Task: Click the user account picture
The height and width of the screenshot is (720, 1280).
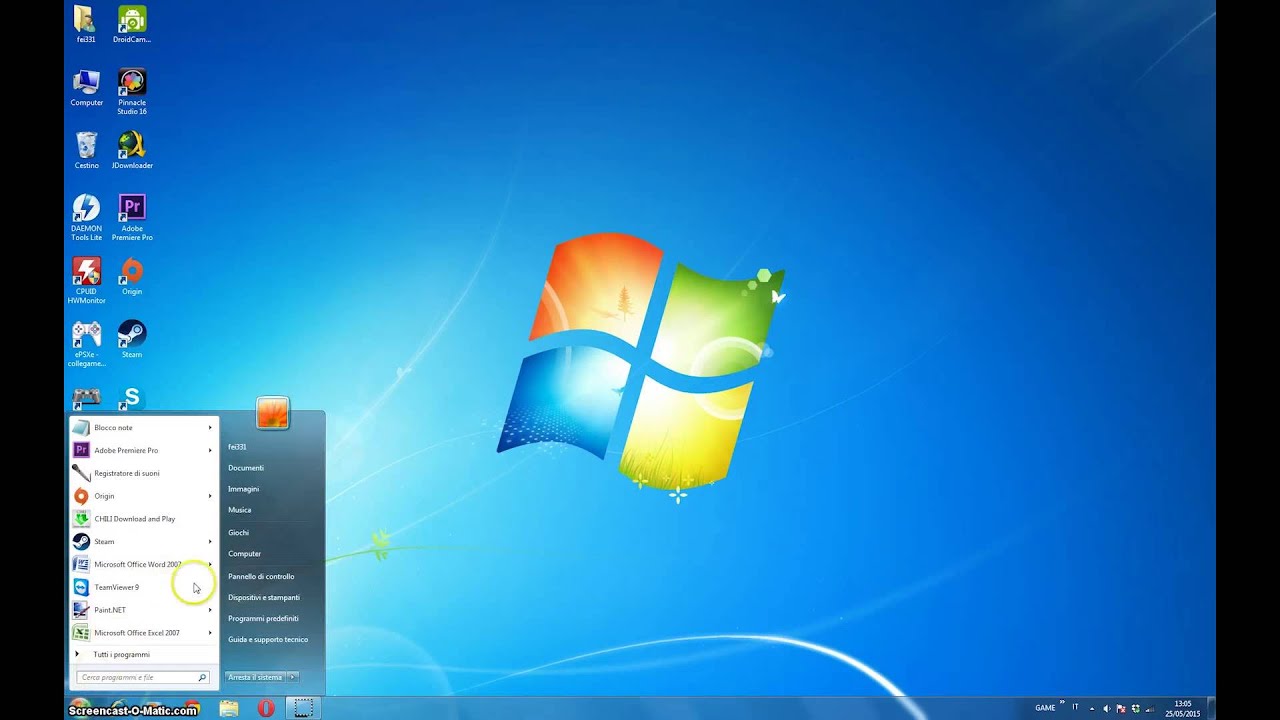Action: click(272, 413)
